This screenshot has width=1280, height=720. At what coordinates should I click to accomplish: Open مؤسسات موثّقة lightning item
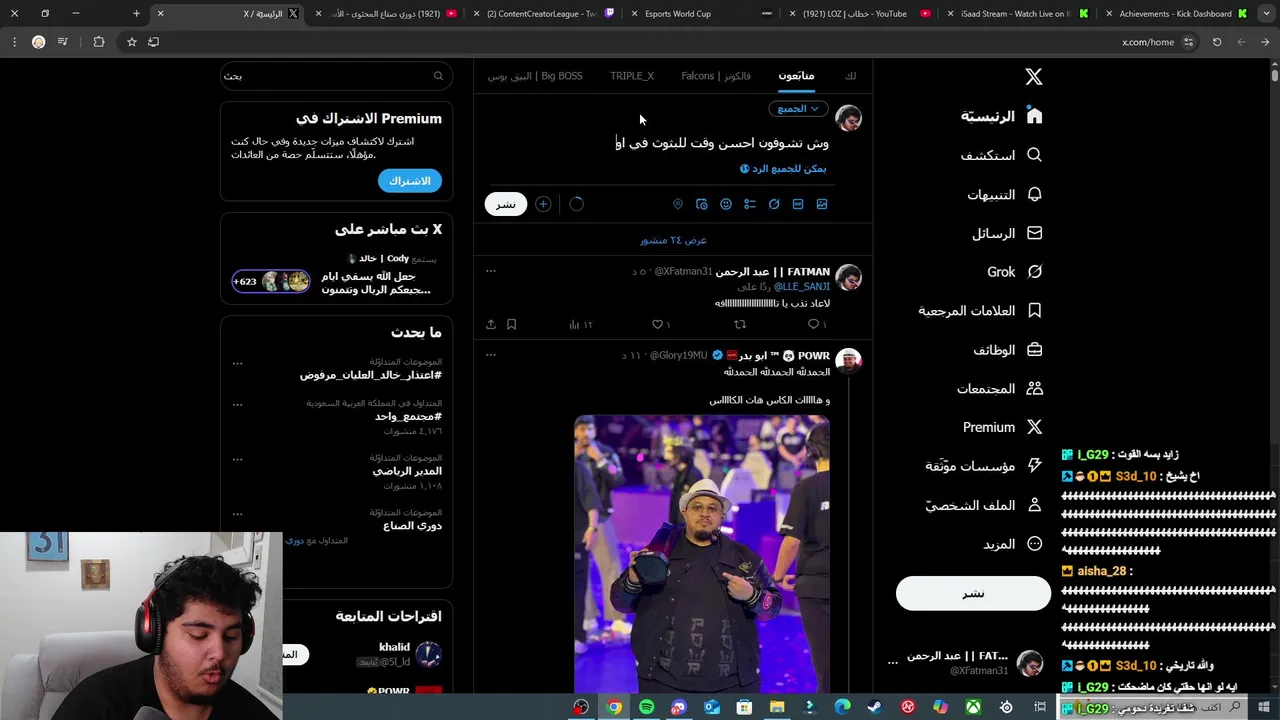pos(984,466)
